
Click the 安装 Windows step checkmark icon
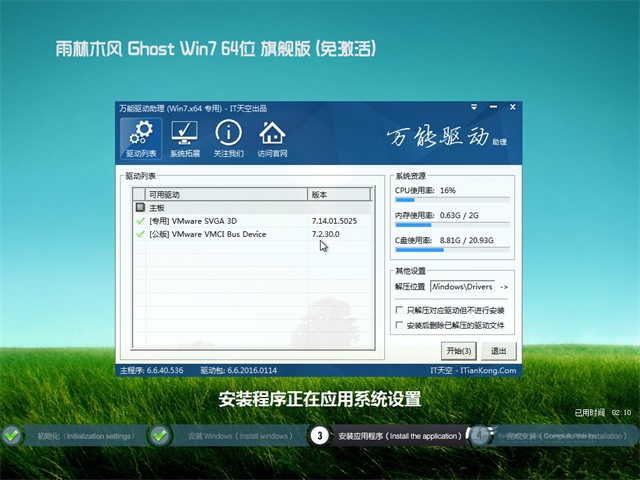(160, 436)
